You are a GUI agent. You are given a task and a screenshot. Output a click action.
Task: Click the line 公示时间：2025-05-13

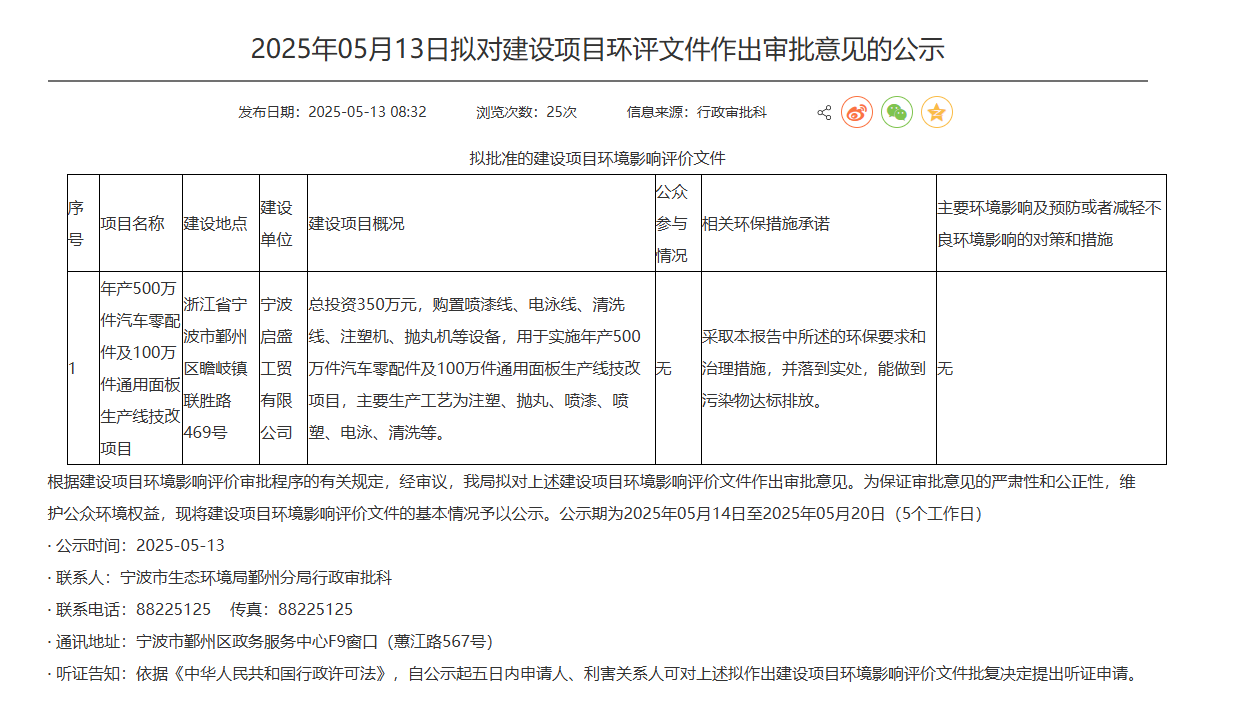pyautogui.click(x=136, y=545)
